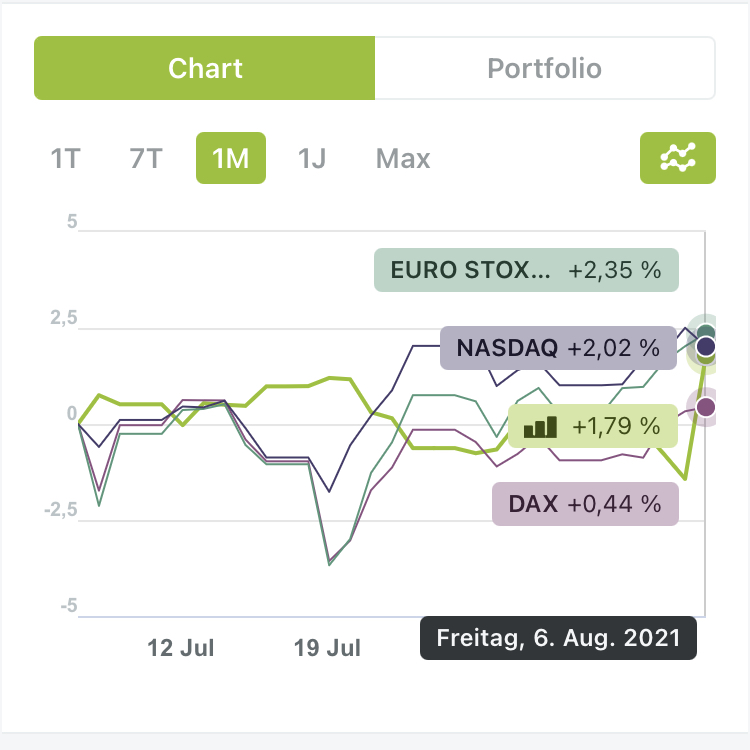Image resolution: width=750 pixels, height=750 pixels.
Task: Switch to the 1J time range
Action: click(312, 158)
